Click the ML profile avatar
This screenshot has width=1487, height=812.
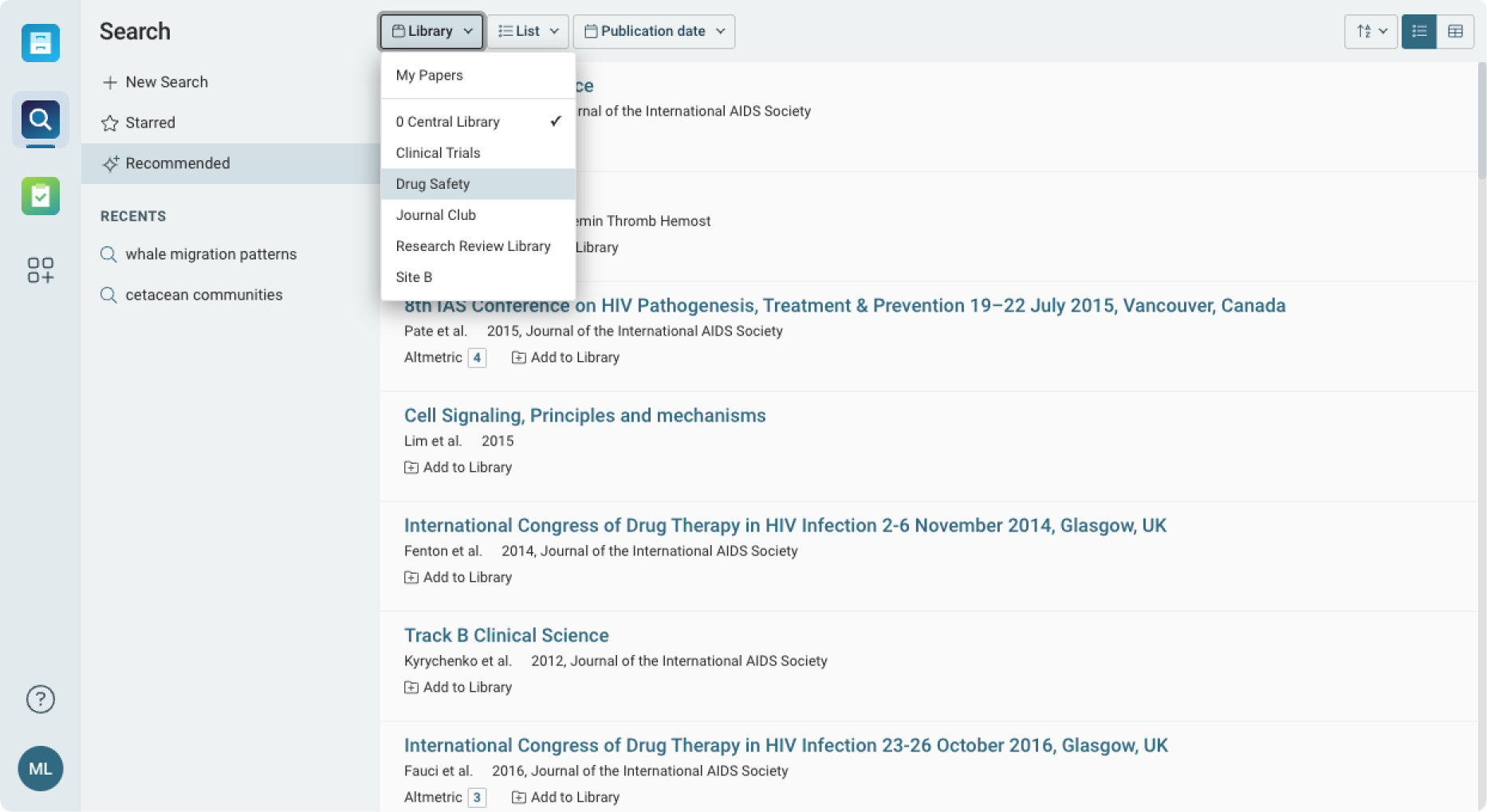(x=40, y=768)
